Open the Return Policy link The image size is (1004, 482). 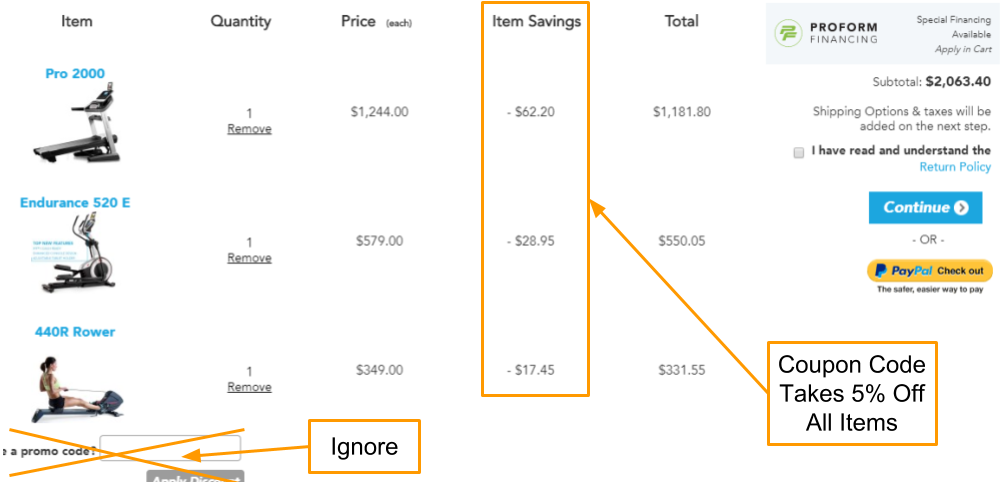pos(955,167)
